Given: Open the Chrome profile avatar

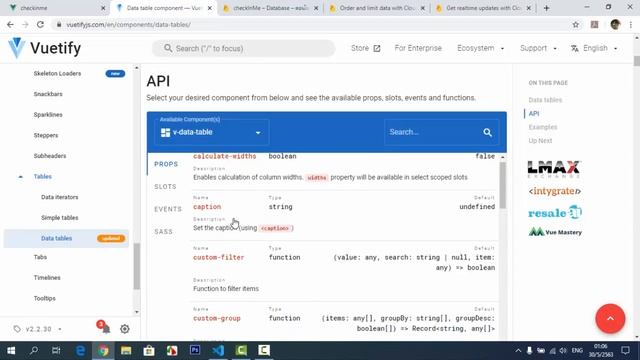Looking at the screenshot, I should tap(615, 24).
